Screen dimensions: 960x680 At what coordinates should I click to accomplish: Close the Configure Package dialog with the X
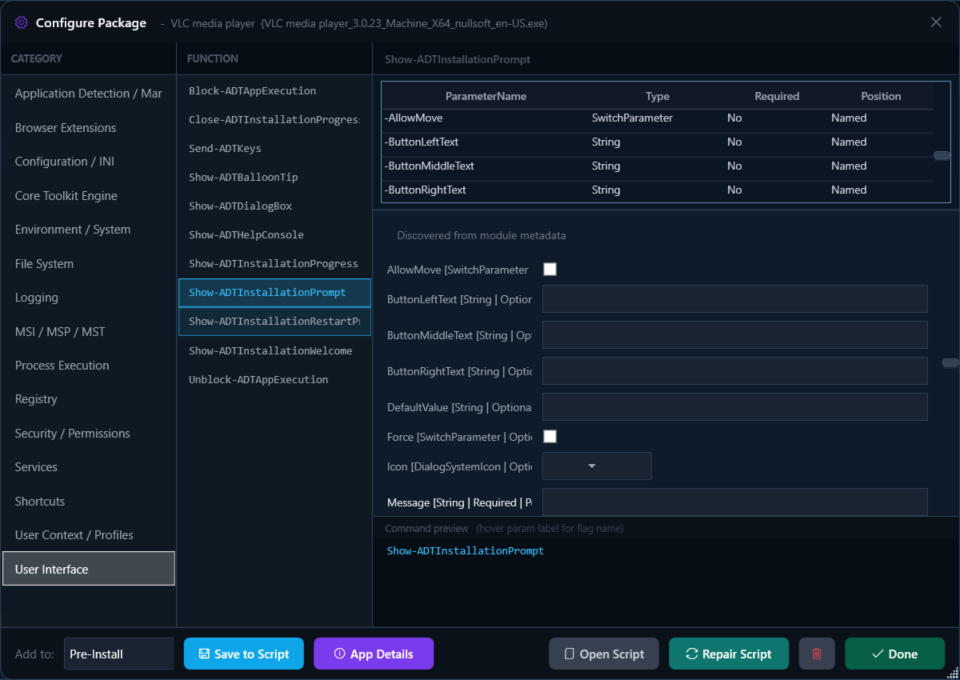click(x=935, y=22)
